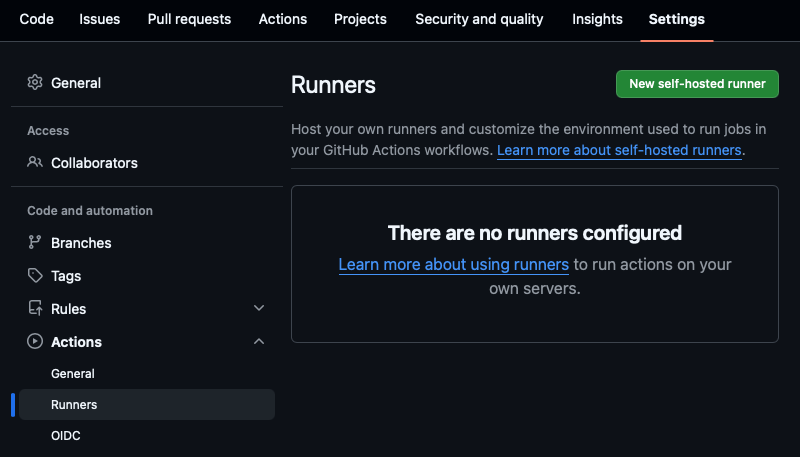Select the Settings tab
The height and width of the screenshot is (457, 800).
(x=677, y=19)
